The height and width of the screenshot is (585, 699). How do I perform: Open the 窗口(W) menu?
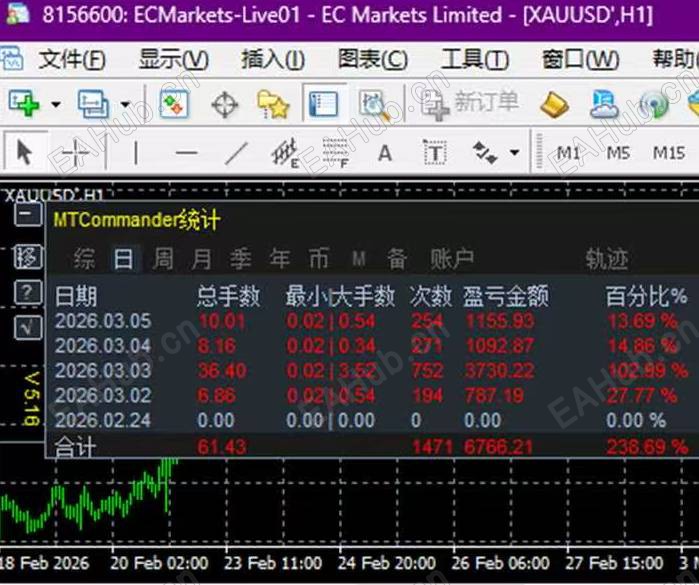580,59
